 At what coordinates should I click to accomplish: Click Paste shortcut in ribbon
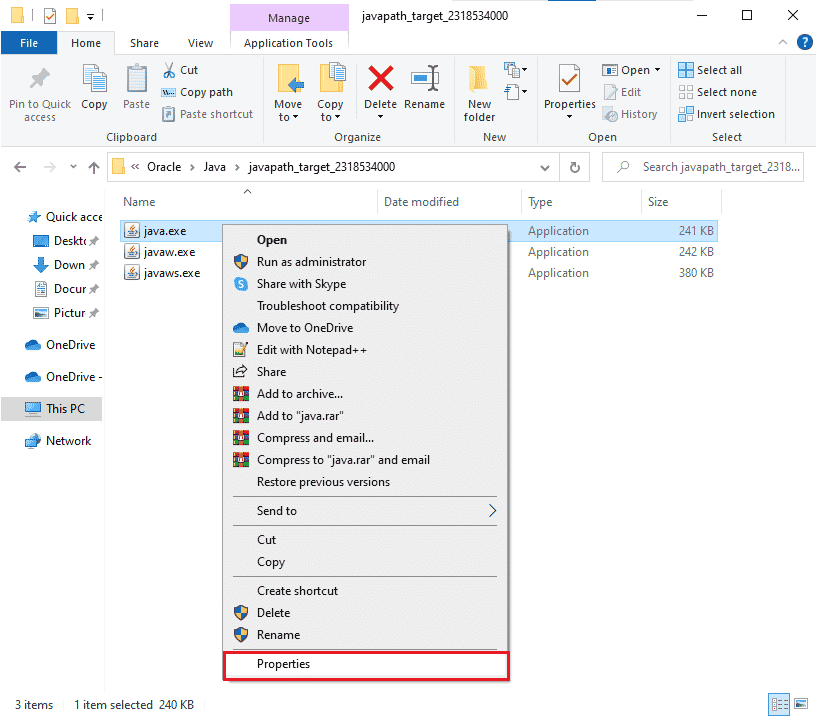[207, 114]
